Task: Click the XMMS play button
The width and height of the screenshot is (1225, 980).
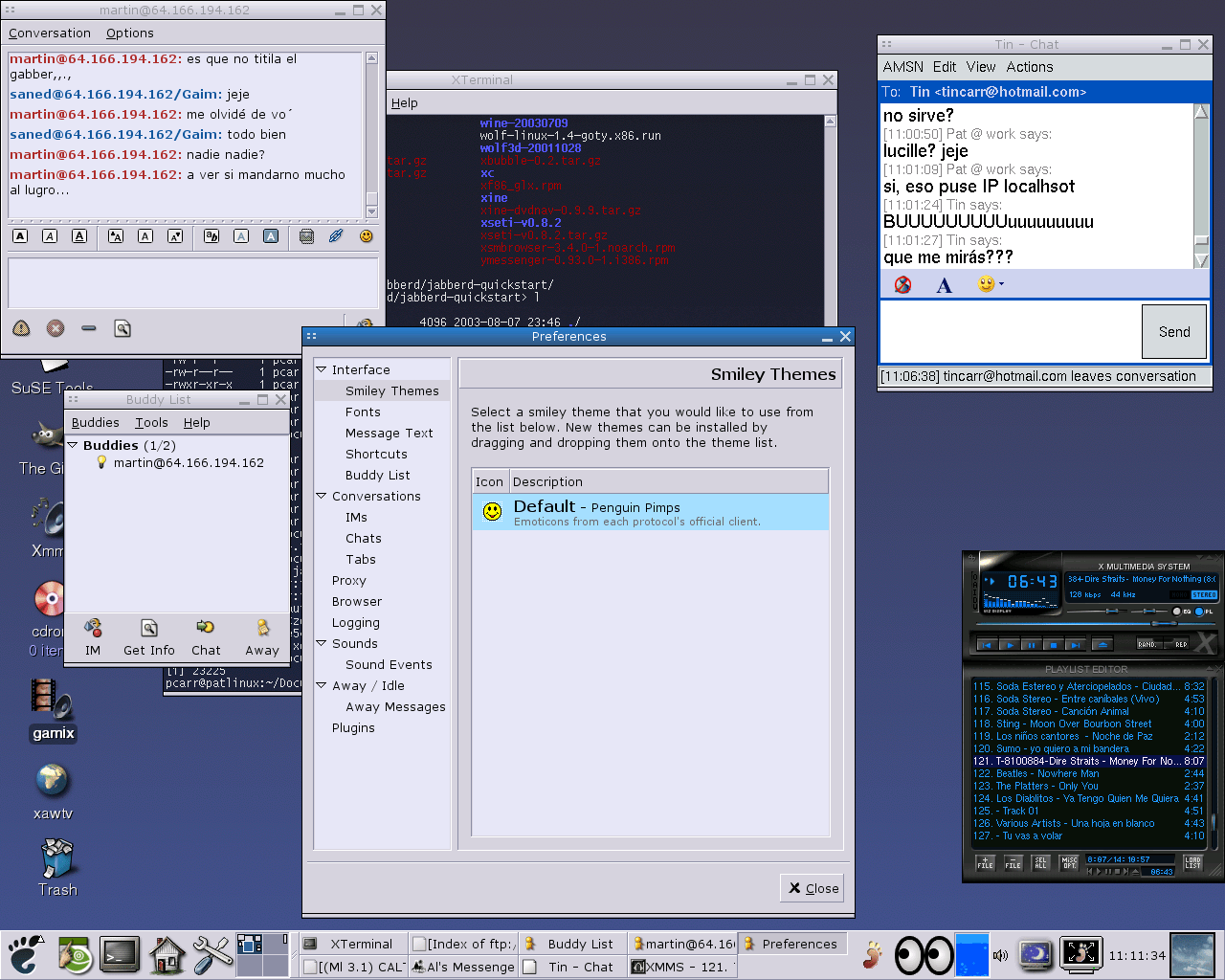Action: (x=1009, y=645)
